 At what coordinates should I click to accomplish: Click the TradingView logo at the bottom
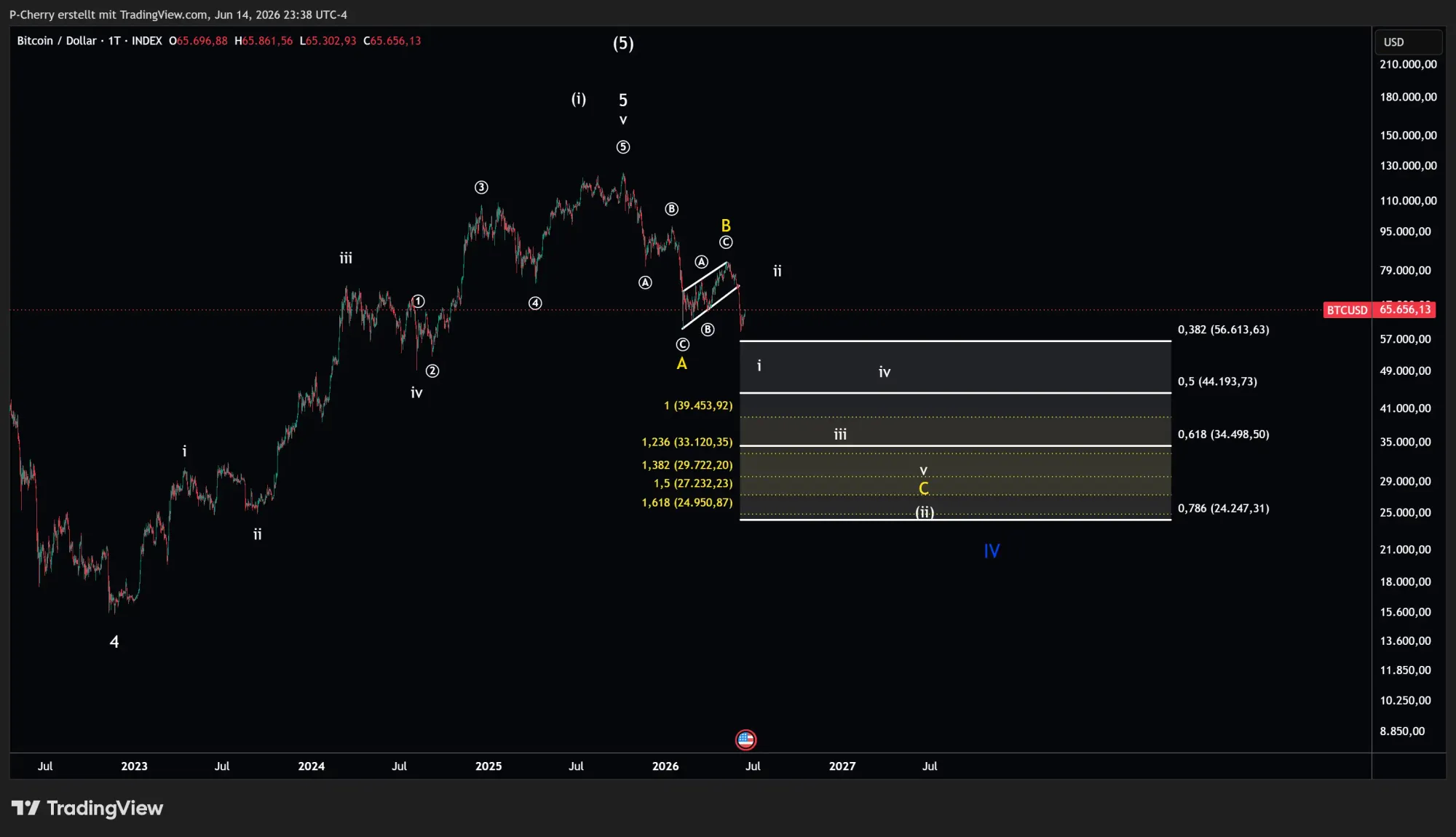click(87, 808)
